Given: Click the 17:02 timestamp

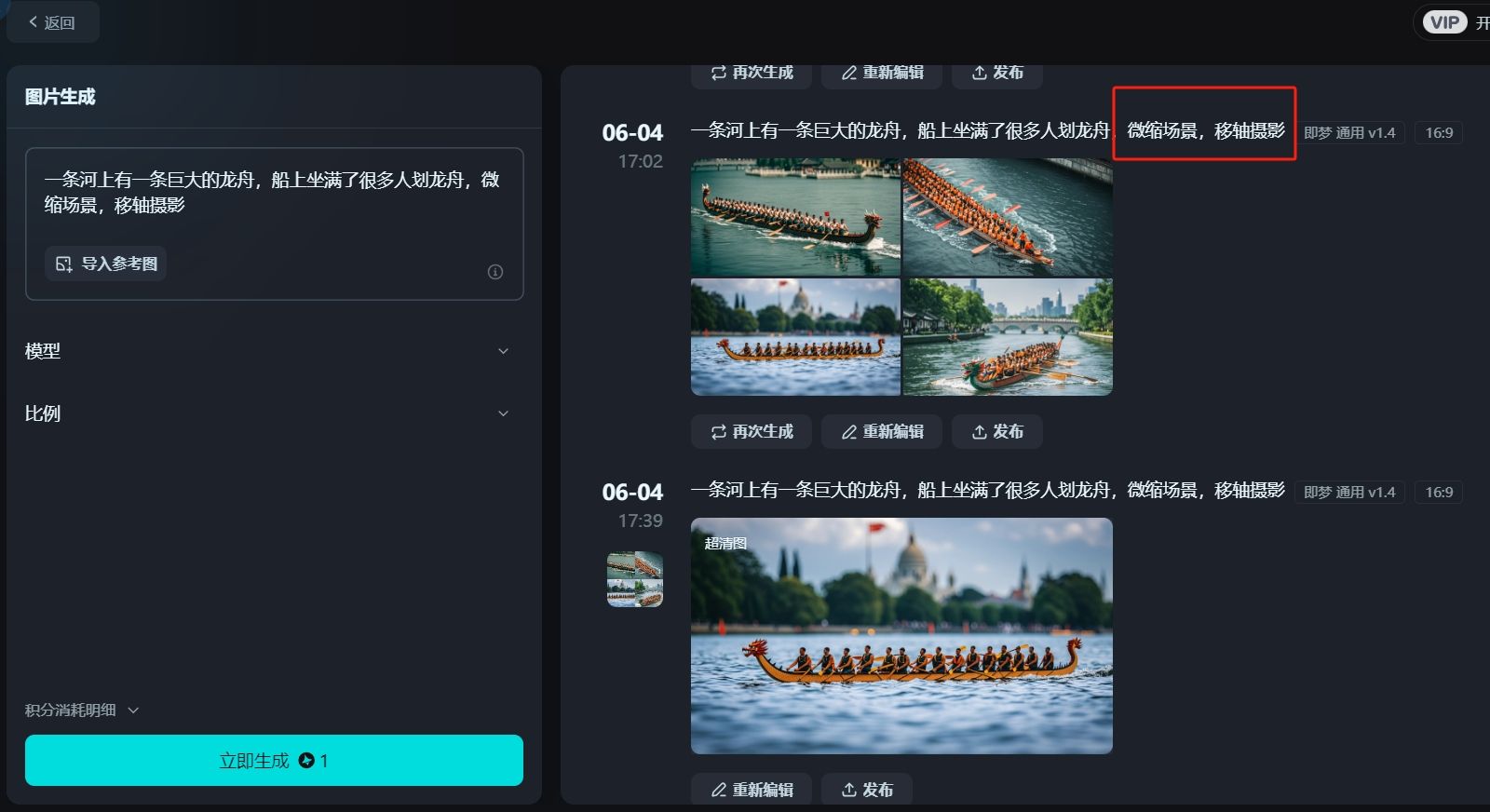Looking at the screenshot, I should click(x=641, y=161).
